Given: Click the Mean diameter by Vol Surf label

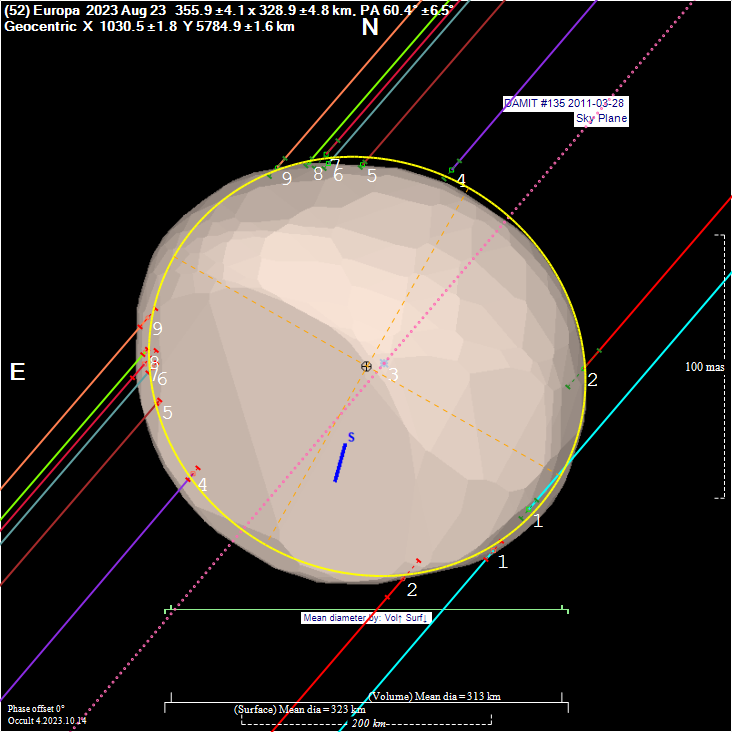Looking at the screenshot, I should click(x=365, y=618).
